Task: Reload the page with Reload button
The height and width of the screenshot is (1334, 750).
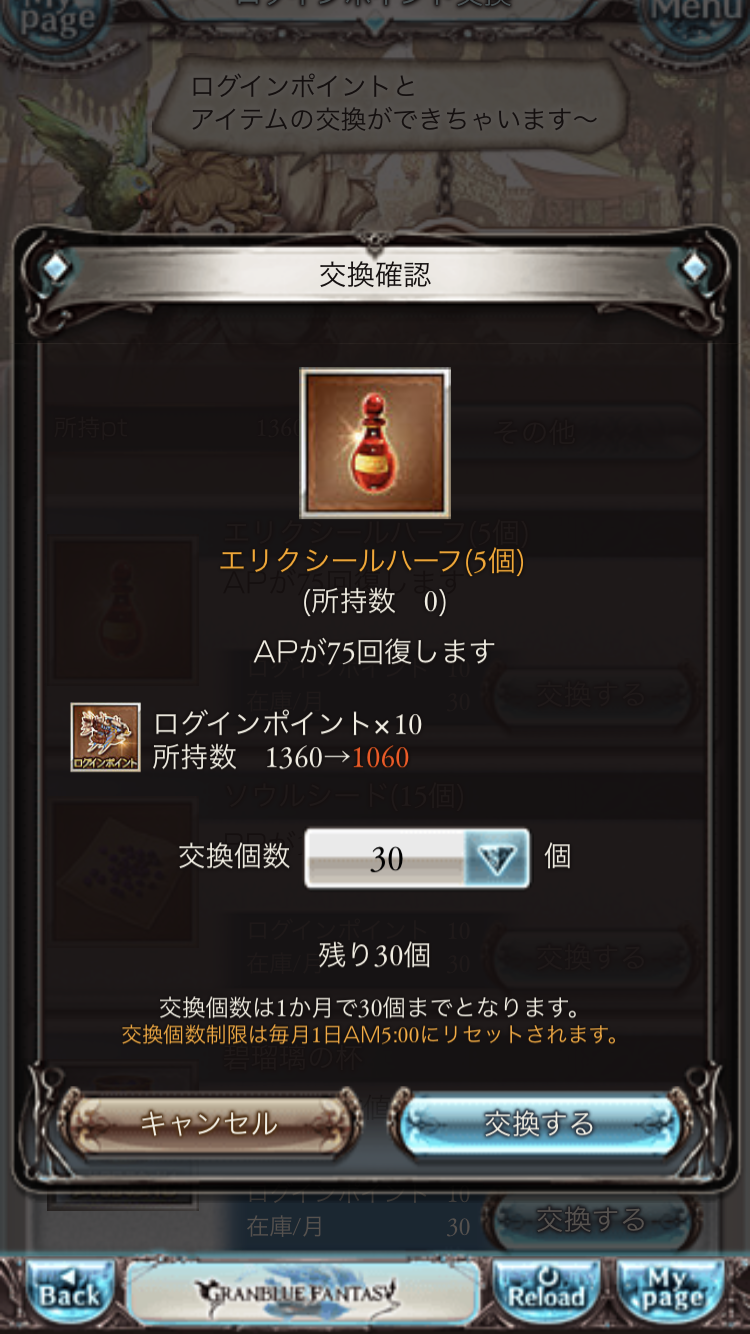Action: (x=546, y=1293)
